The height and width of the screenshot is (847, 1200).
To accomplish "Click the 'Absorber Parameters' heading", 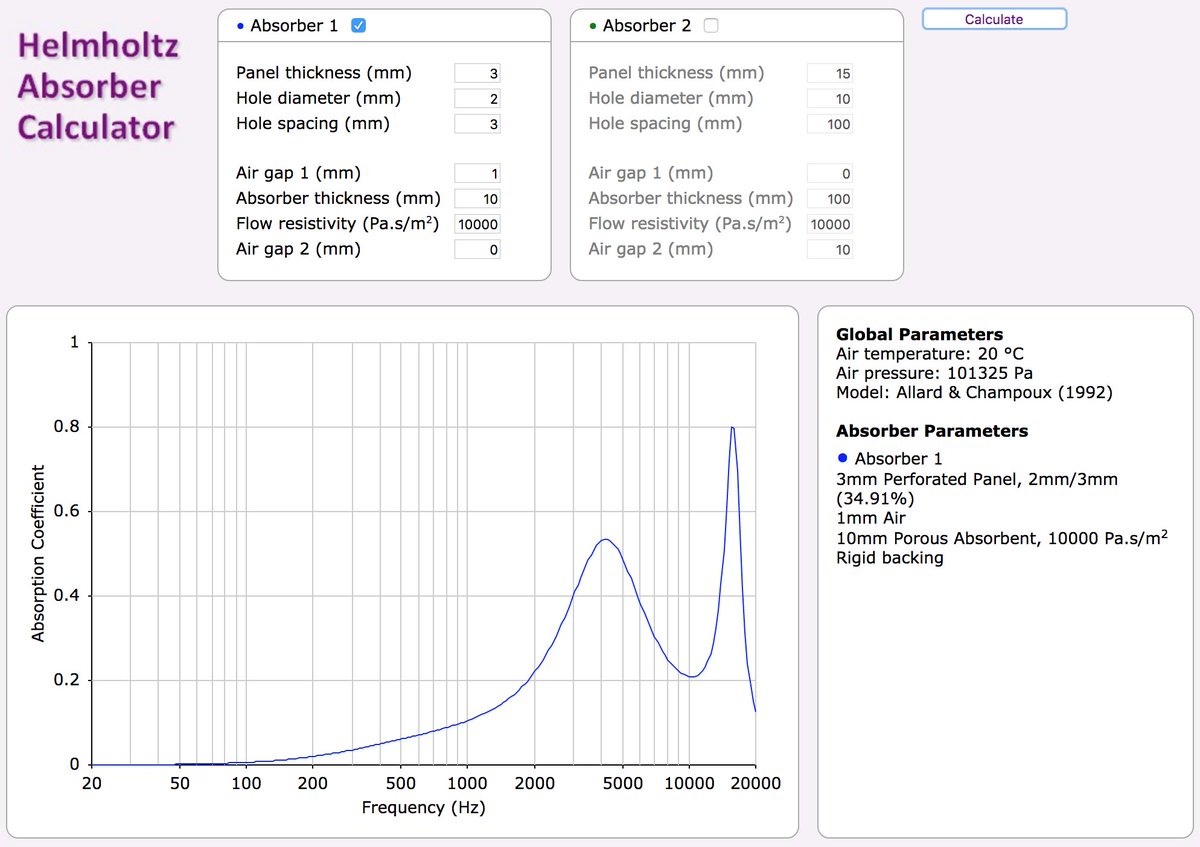I will [932, 431].
